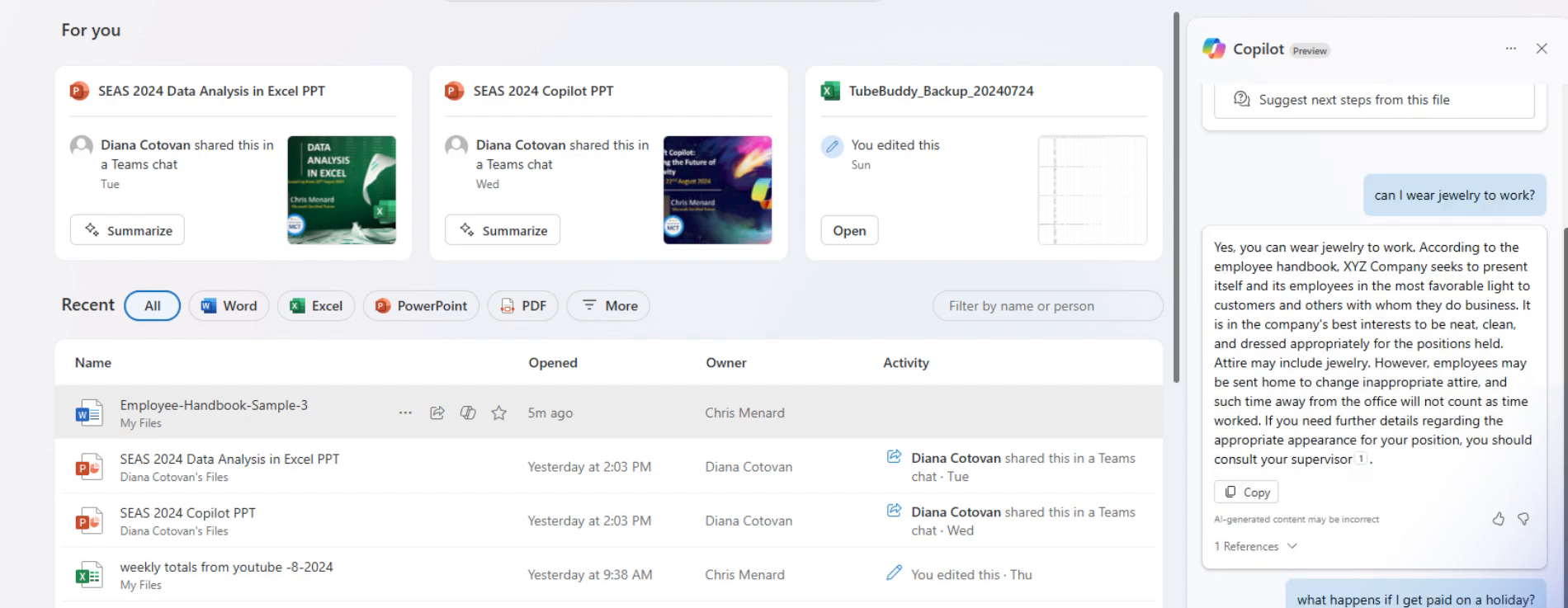Click the Copilot Preview badge

click(x=1310, y=50)
